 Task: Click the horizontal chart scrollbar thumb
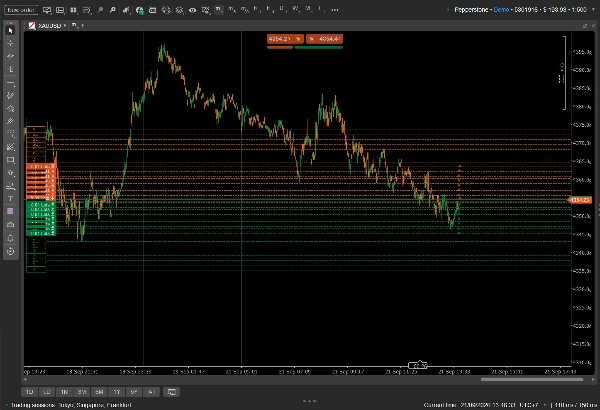(x=532, y=379)
